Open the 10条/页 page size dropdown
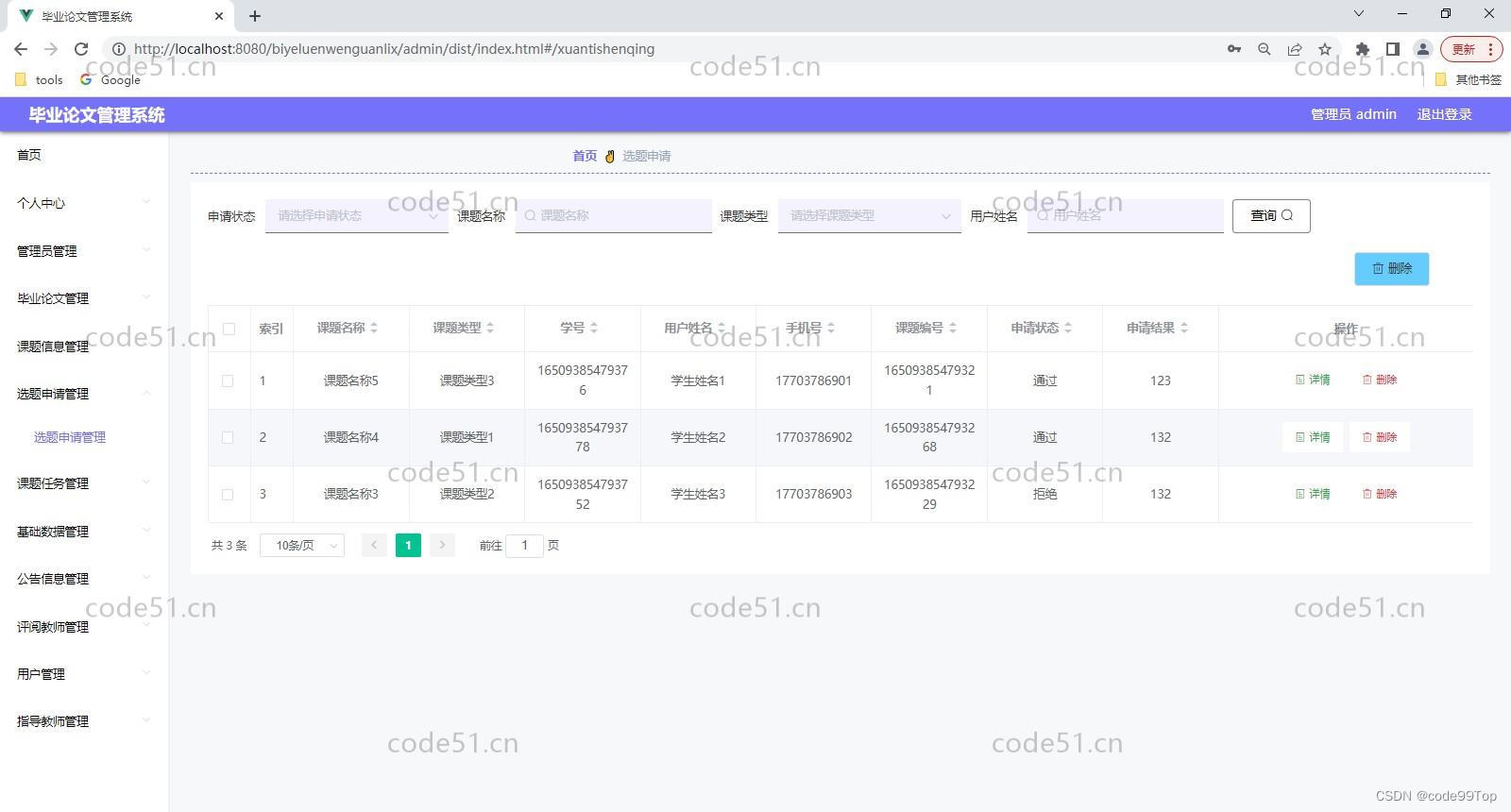 coord(302,545)
